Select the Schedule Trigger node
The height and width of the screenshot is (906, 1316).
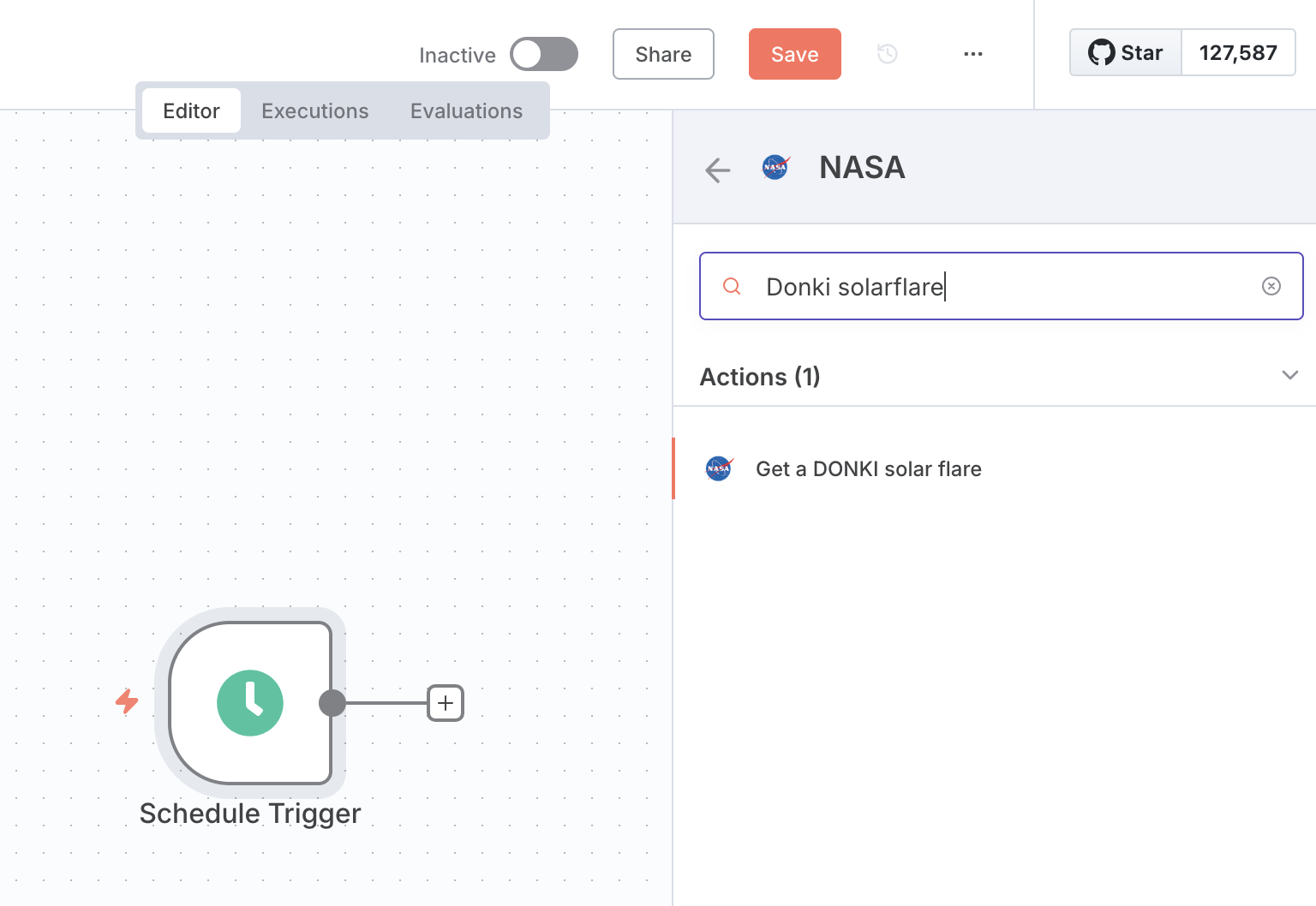click(250, 703)
